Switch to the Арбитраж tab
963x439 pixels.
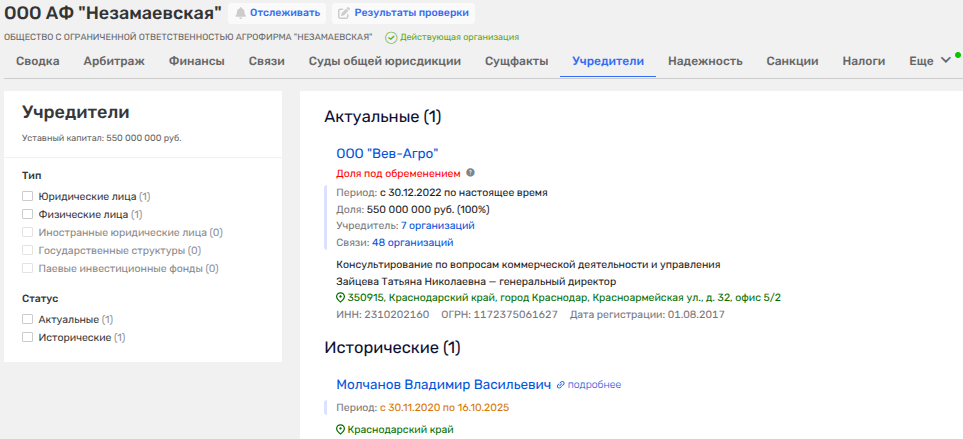pos(114,61)
